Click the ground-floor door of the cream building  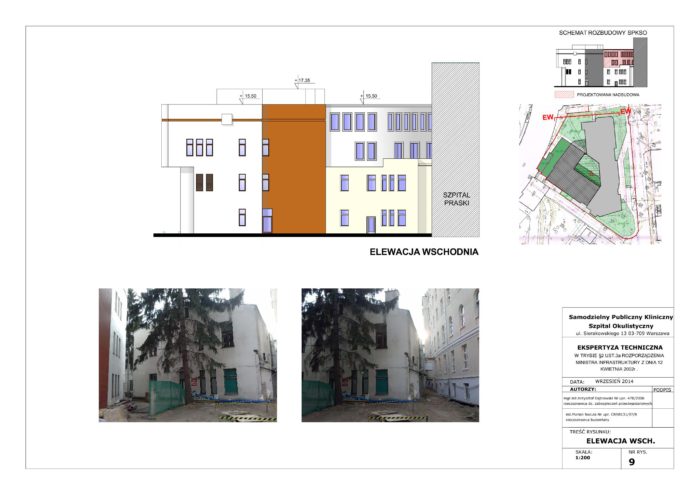[x=371, y=225]
